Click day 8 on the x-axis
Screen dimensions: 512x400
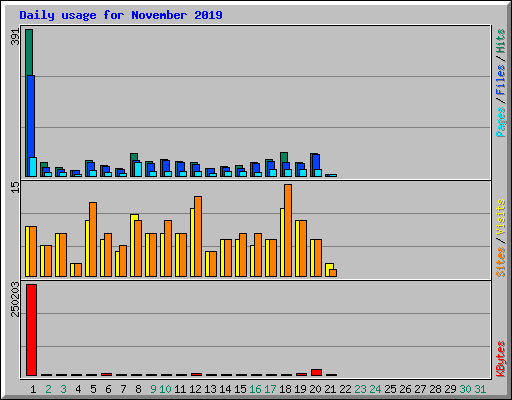tap(138, 389)
